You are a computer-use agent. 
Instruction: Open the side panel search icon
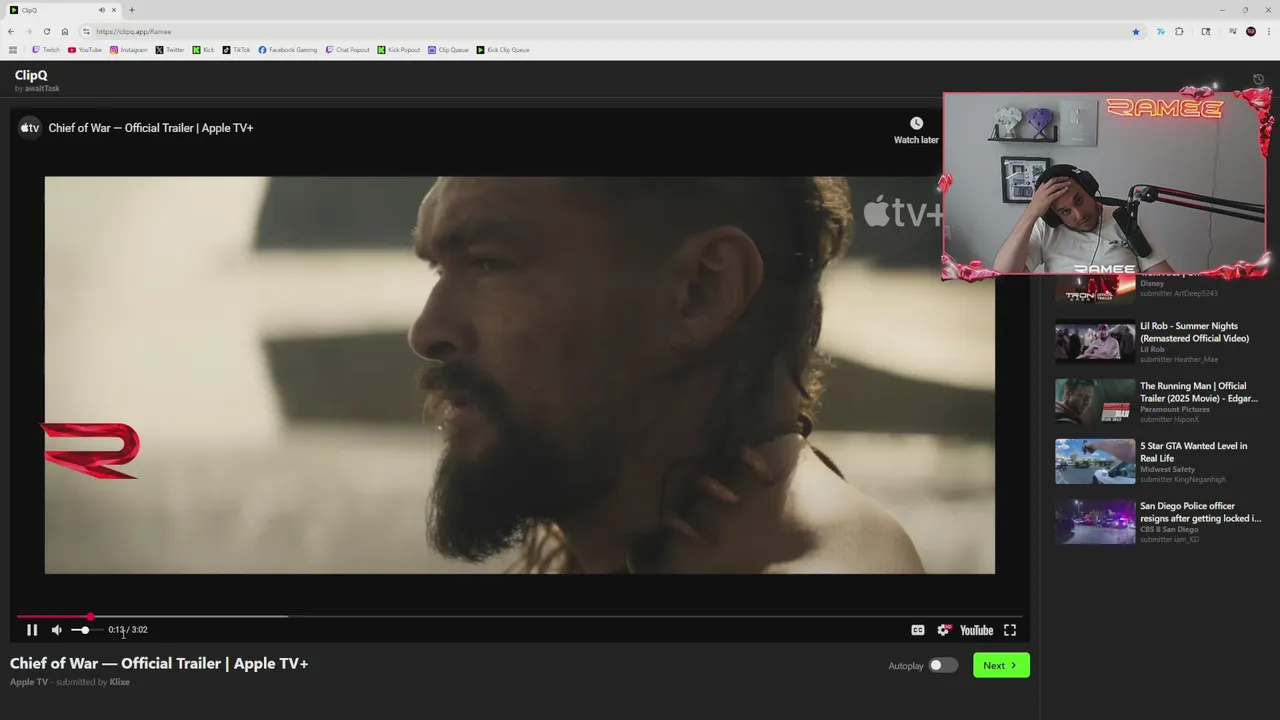pos(1206,31)
